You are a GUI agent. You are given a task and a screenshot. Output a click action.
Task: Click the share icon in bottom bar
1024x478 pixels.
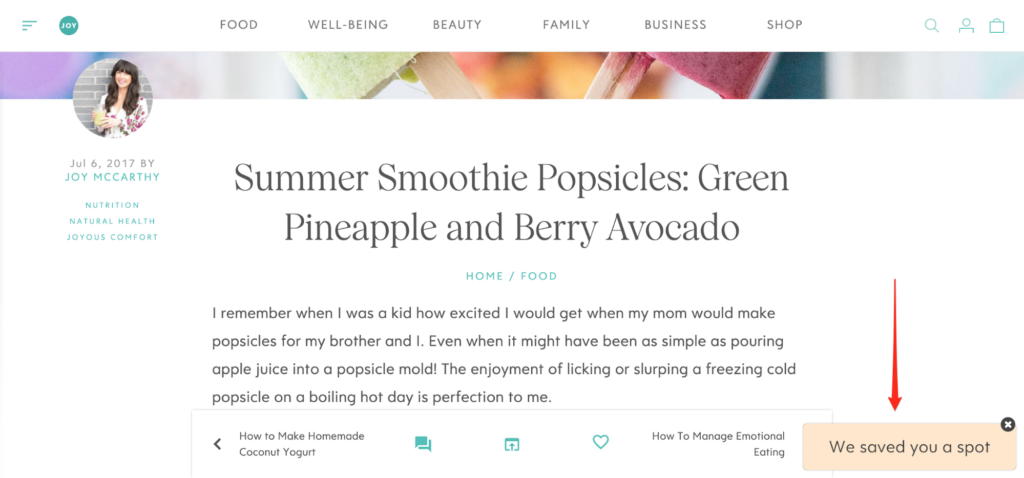click(512, 444)
